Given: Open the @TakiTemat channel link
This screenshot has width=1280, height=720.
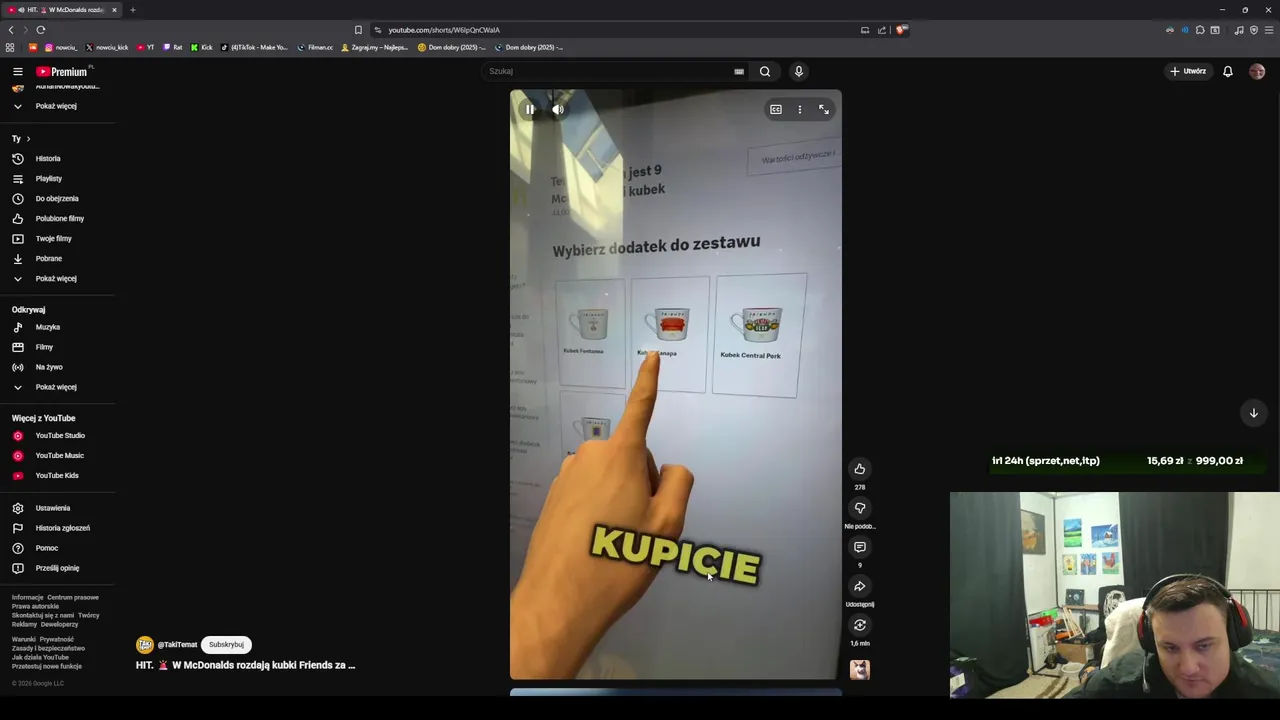Looking at the screenshot, I should point(177,645).
